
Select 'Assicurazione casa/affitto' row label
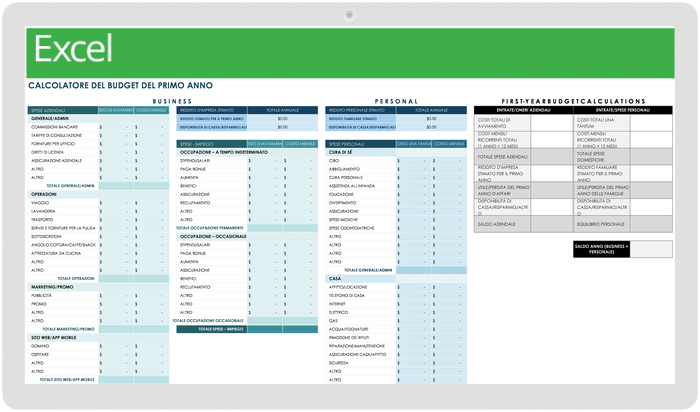(x=358, y=354)
